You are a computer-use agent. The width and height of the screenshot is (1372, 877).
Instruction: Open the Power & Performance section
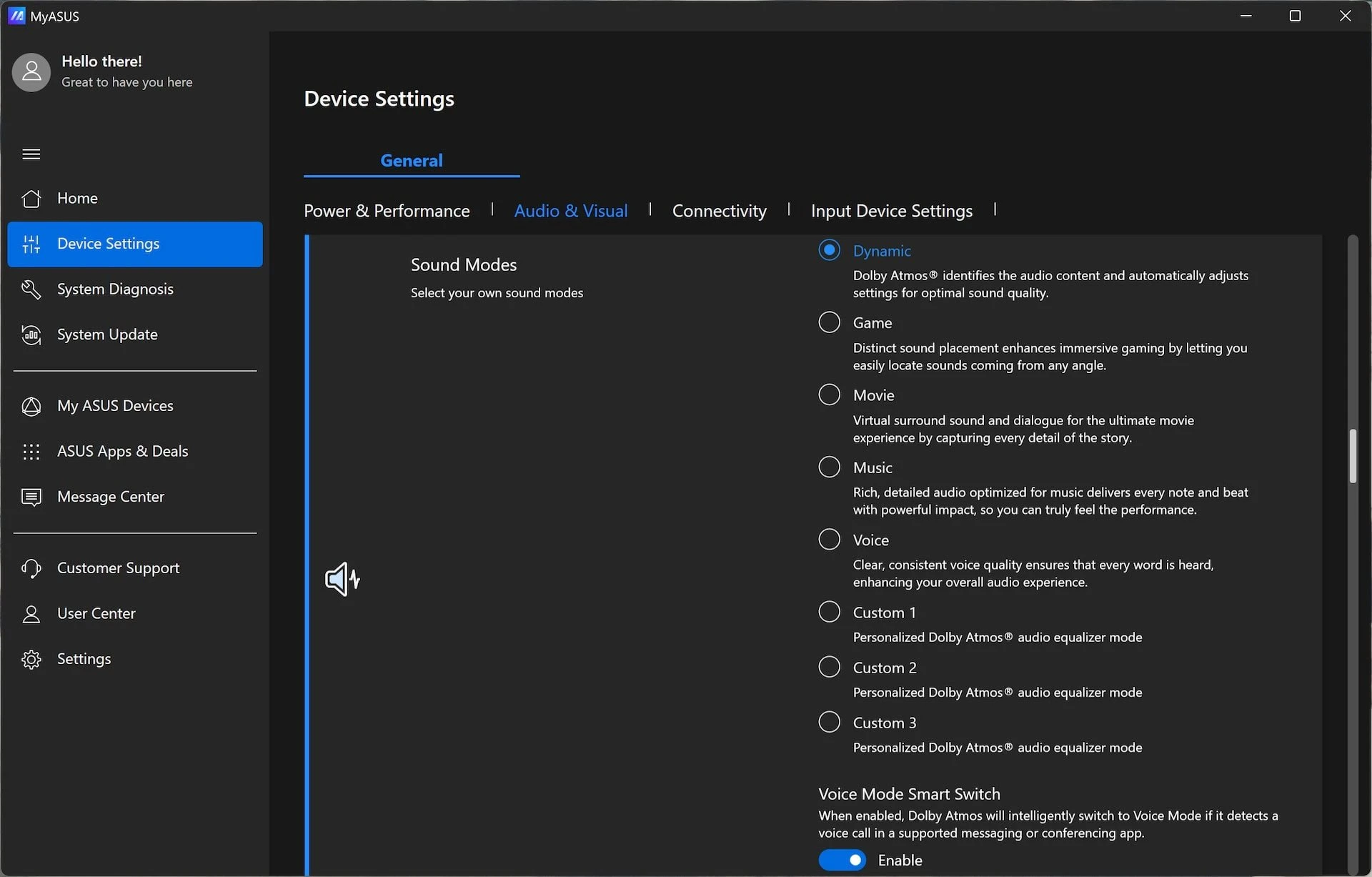tap(387, 211)
